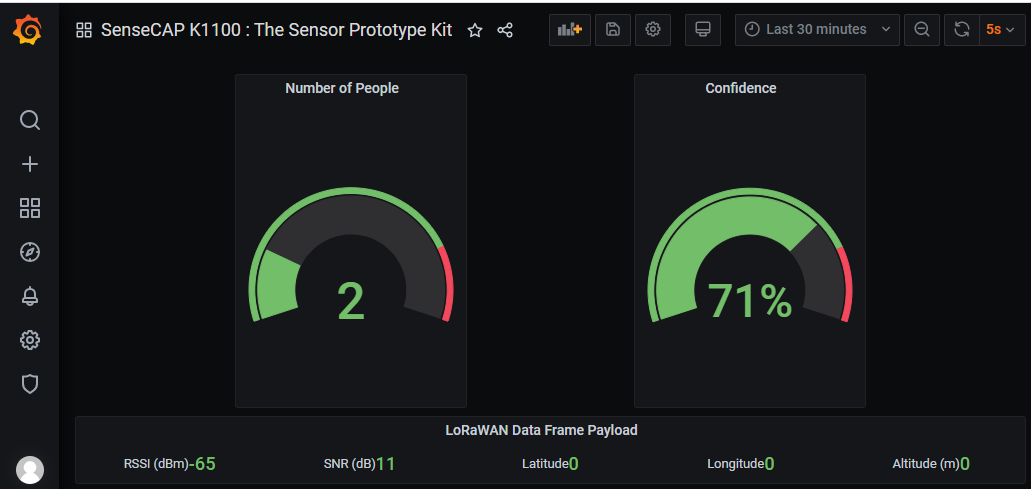
Task: Open the search dashboards icon
Action: pos(30,120)
